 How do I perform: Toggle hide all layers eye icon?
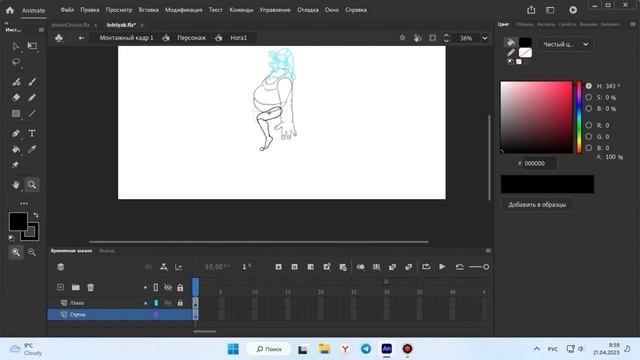tap(168, 287)
